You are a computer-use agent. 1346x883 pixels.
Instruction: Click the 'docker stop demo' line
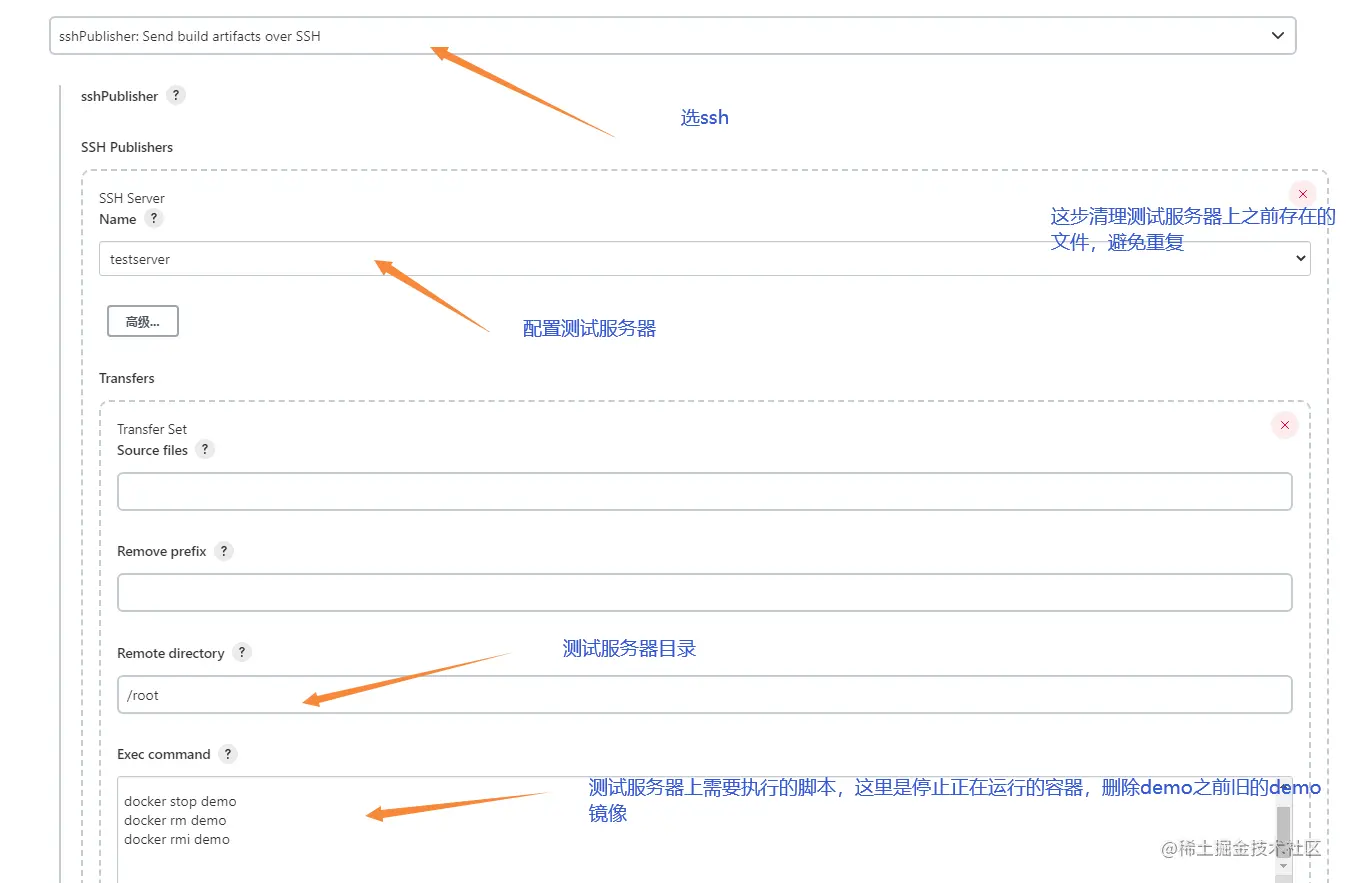click(180, 801)
